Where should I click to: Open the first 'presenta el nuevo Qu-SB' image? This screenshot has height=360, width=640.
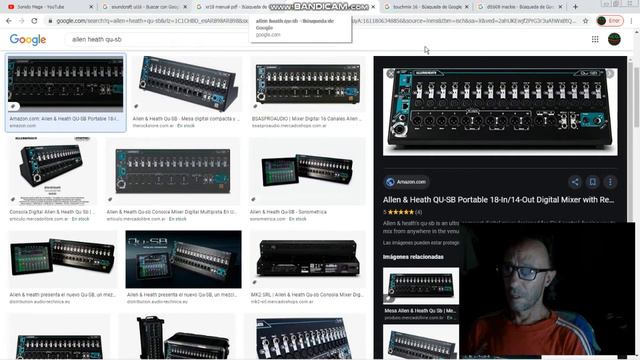pos(63,259)
